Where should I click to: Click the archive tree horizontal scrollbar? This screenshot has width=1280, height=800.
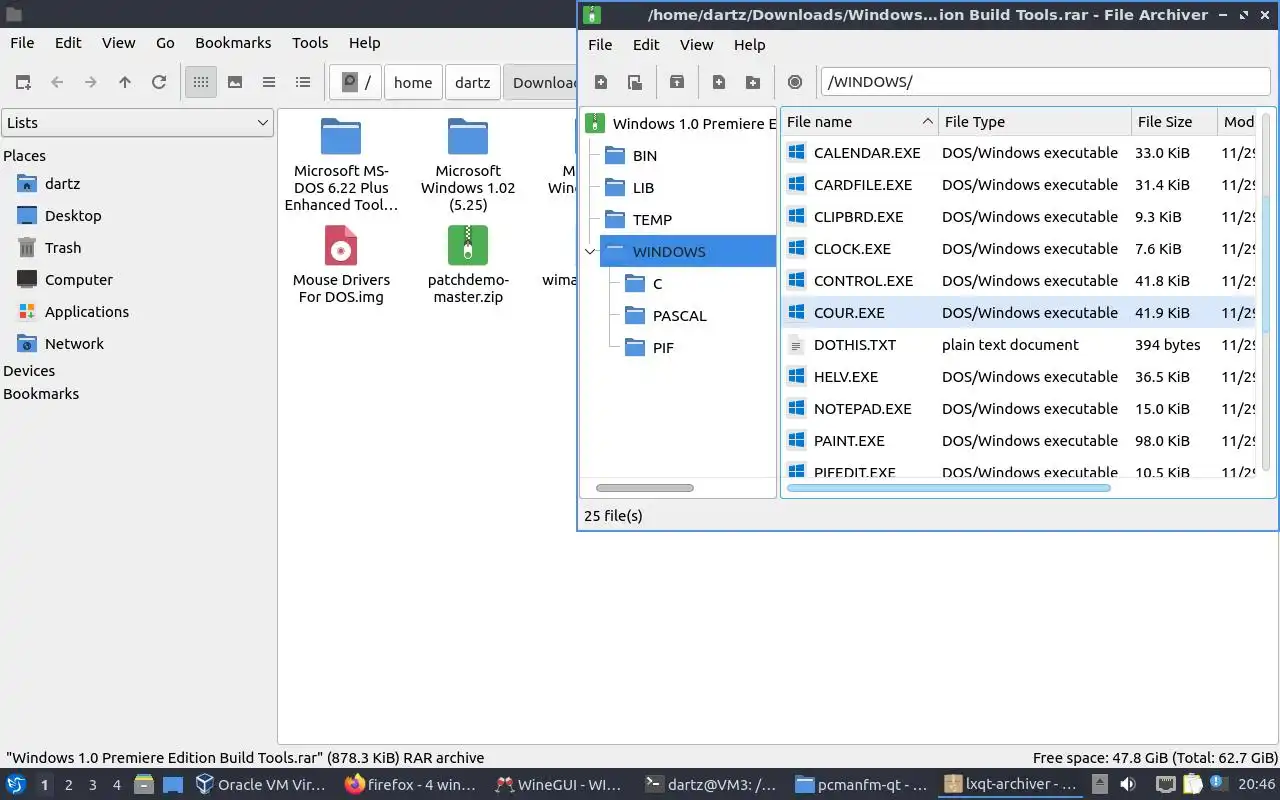645,488
